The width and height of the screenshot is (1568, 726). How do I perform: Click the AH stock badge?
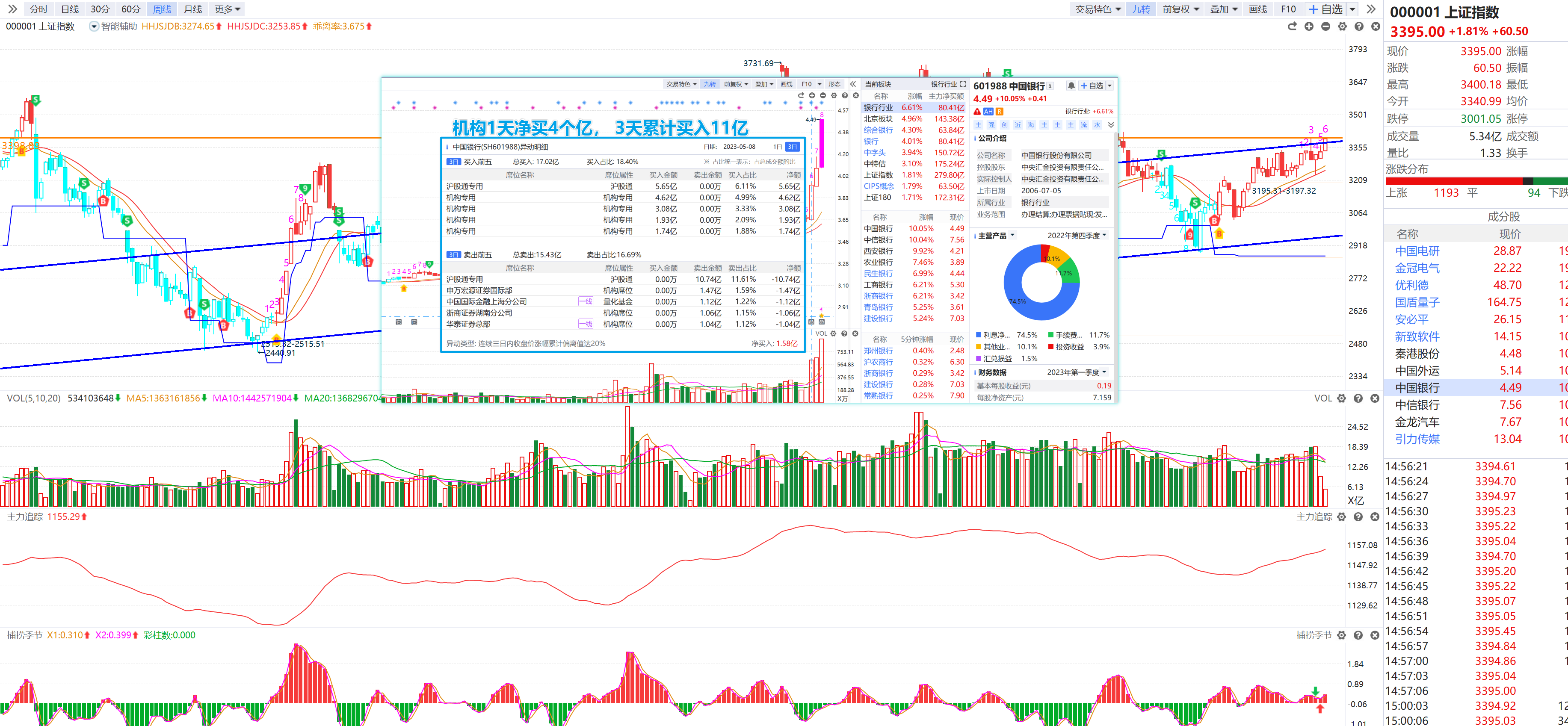click(988, 111)
